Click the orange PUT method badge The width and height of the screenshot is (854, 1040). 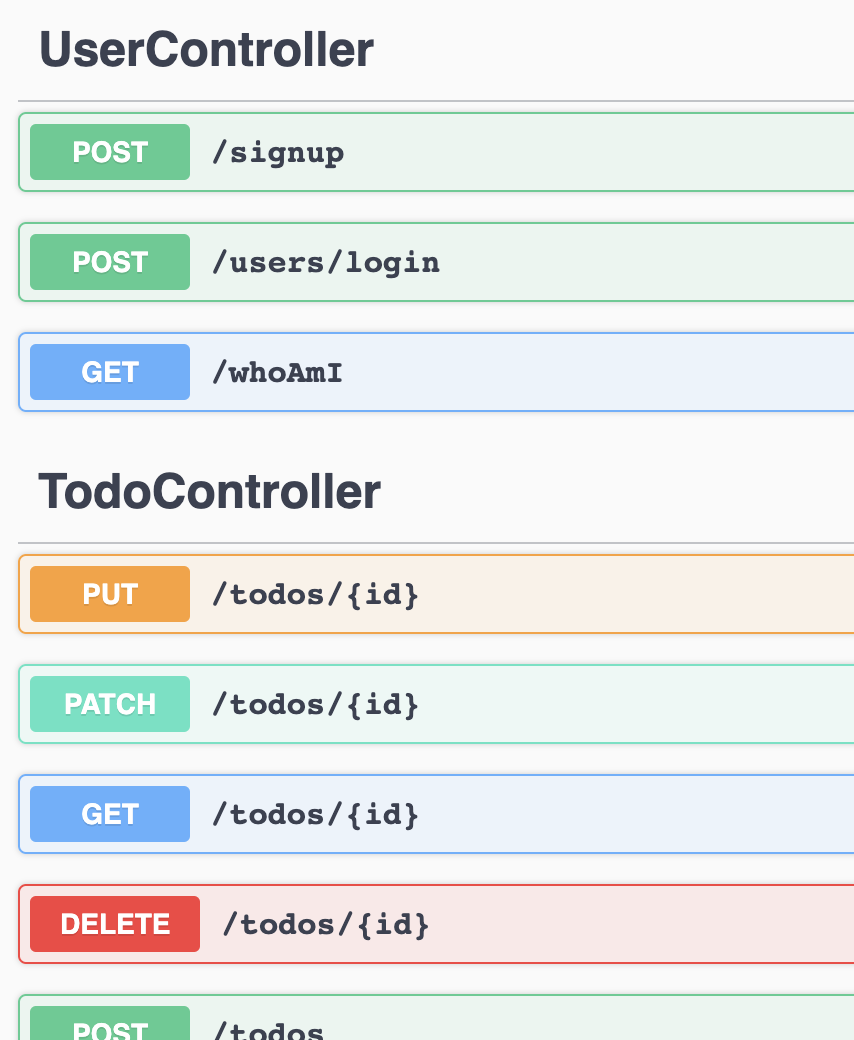coord(110,594)
